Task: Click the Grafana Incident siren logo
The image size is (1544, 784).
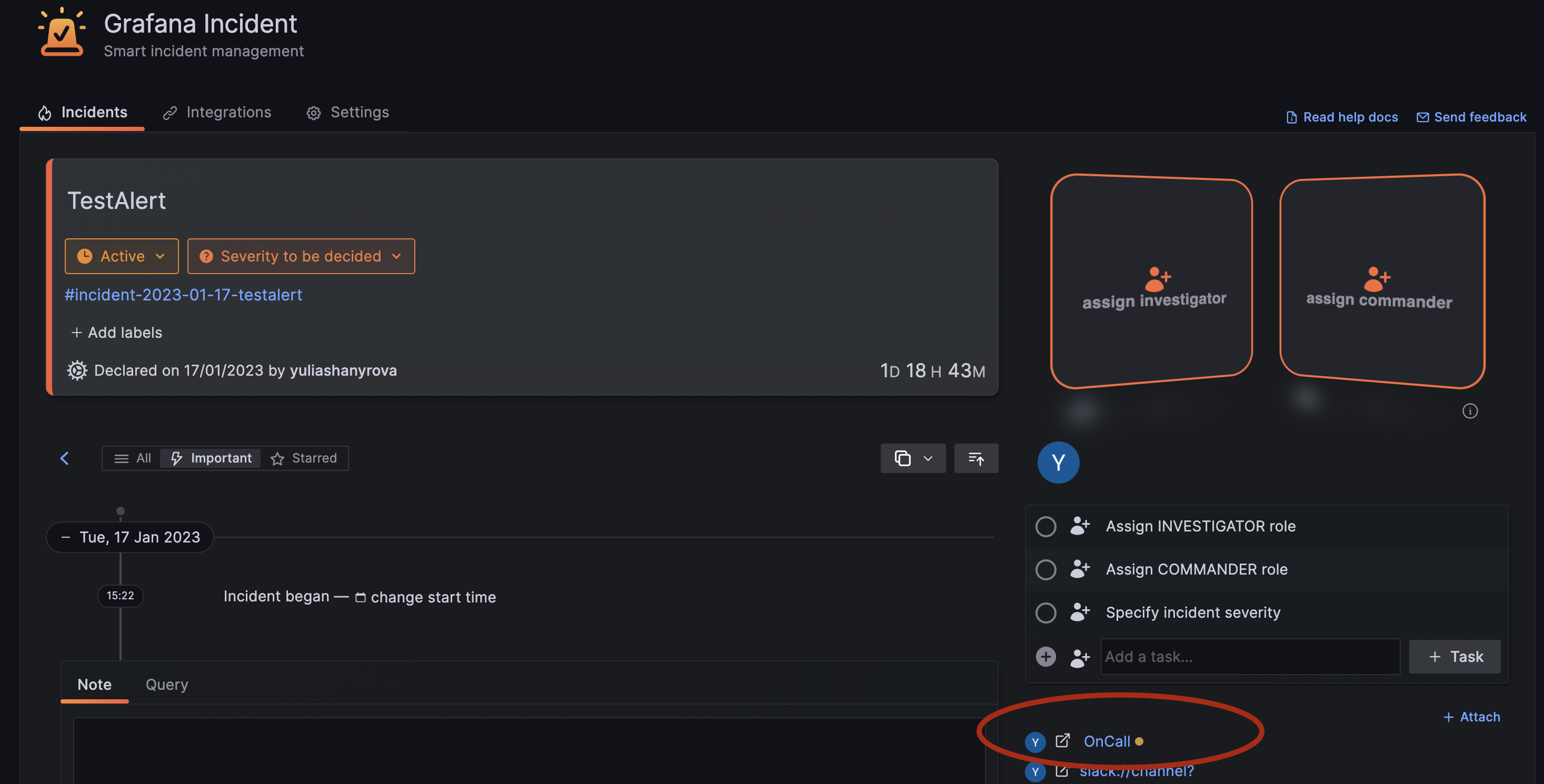Action: pyautogui.click(x=62, y=32)
